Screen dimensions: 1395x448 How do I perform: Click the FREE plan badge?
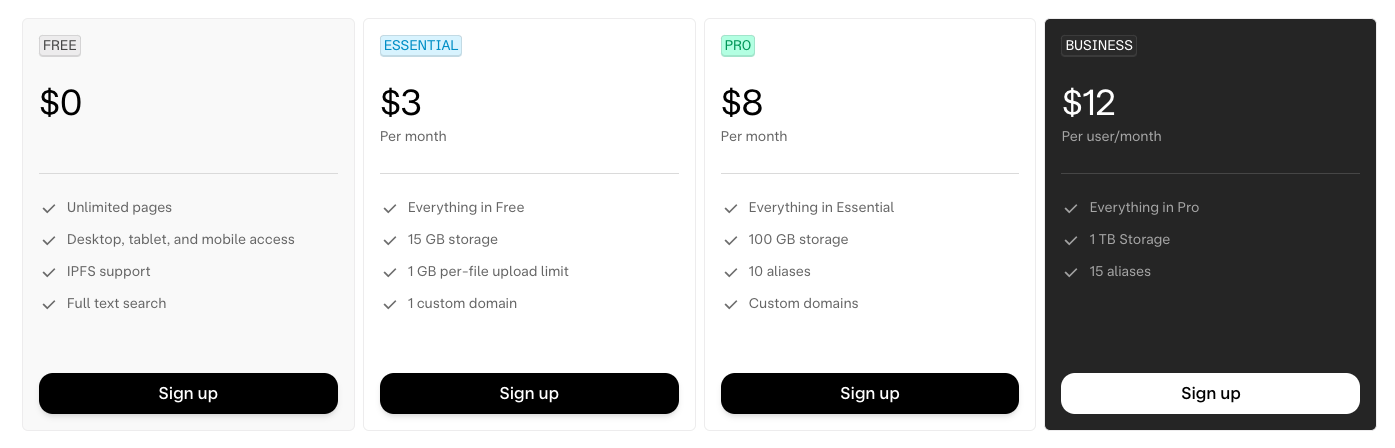pos(60,46)
